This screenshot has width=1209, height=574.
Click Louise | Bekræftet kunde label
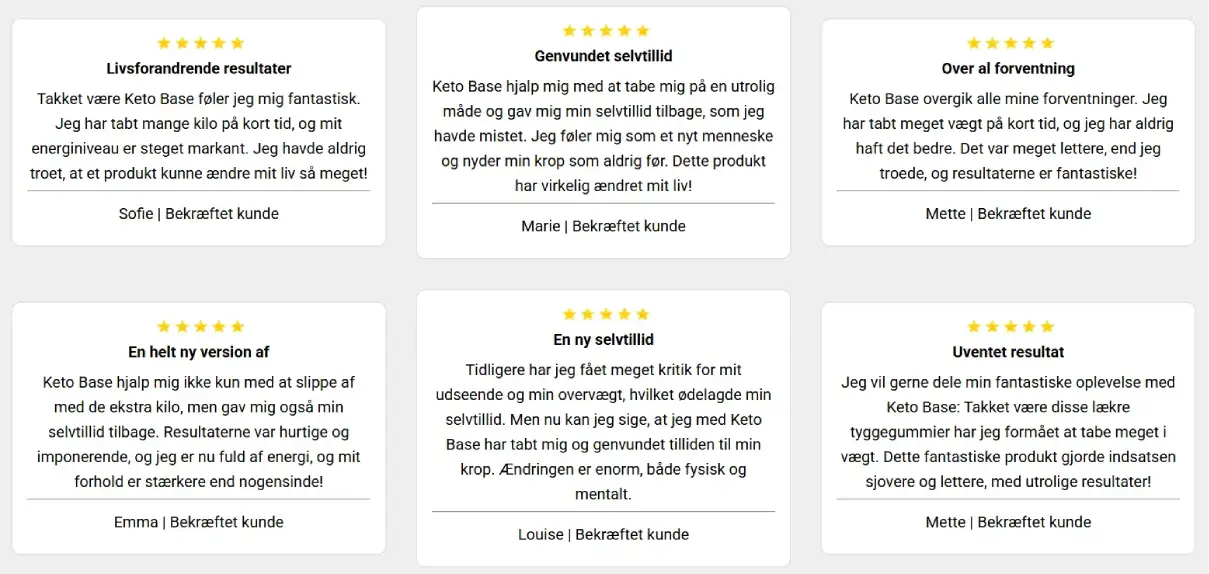(604, 534)
